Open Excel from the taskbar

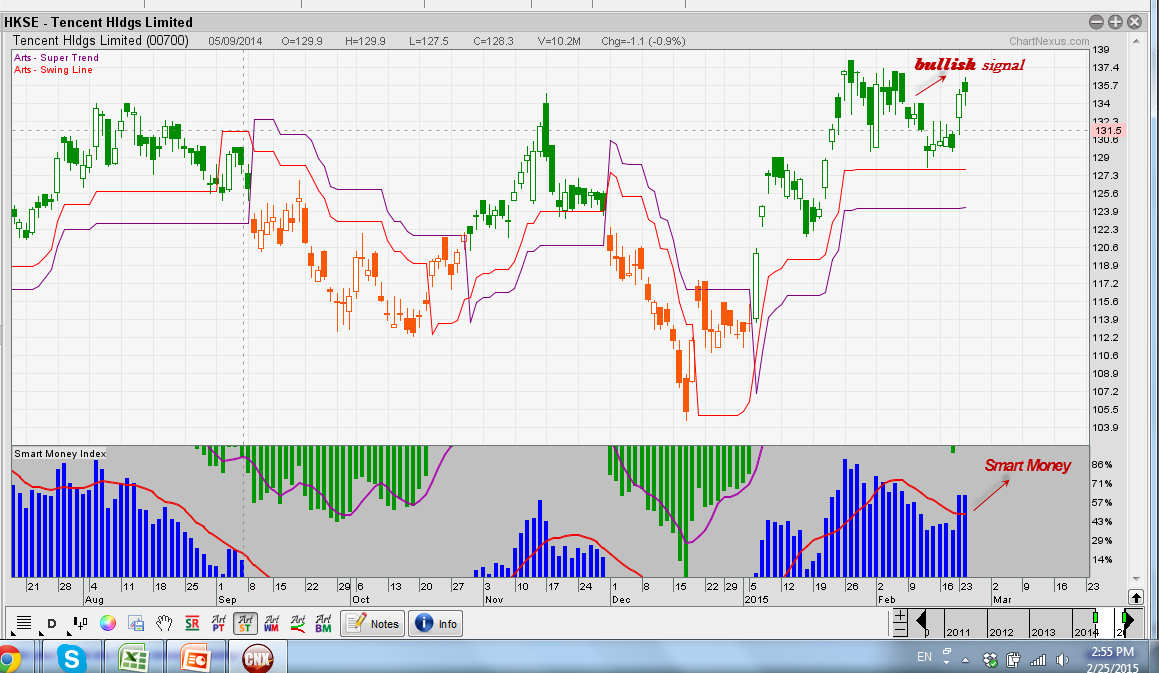coord(132,658)
